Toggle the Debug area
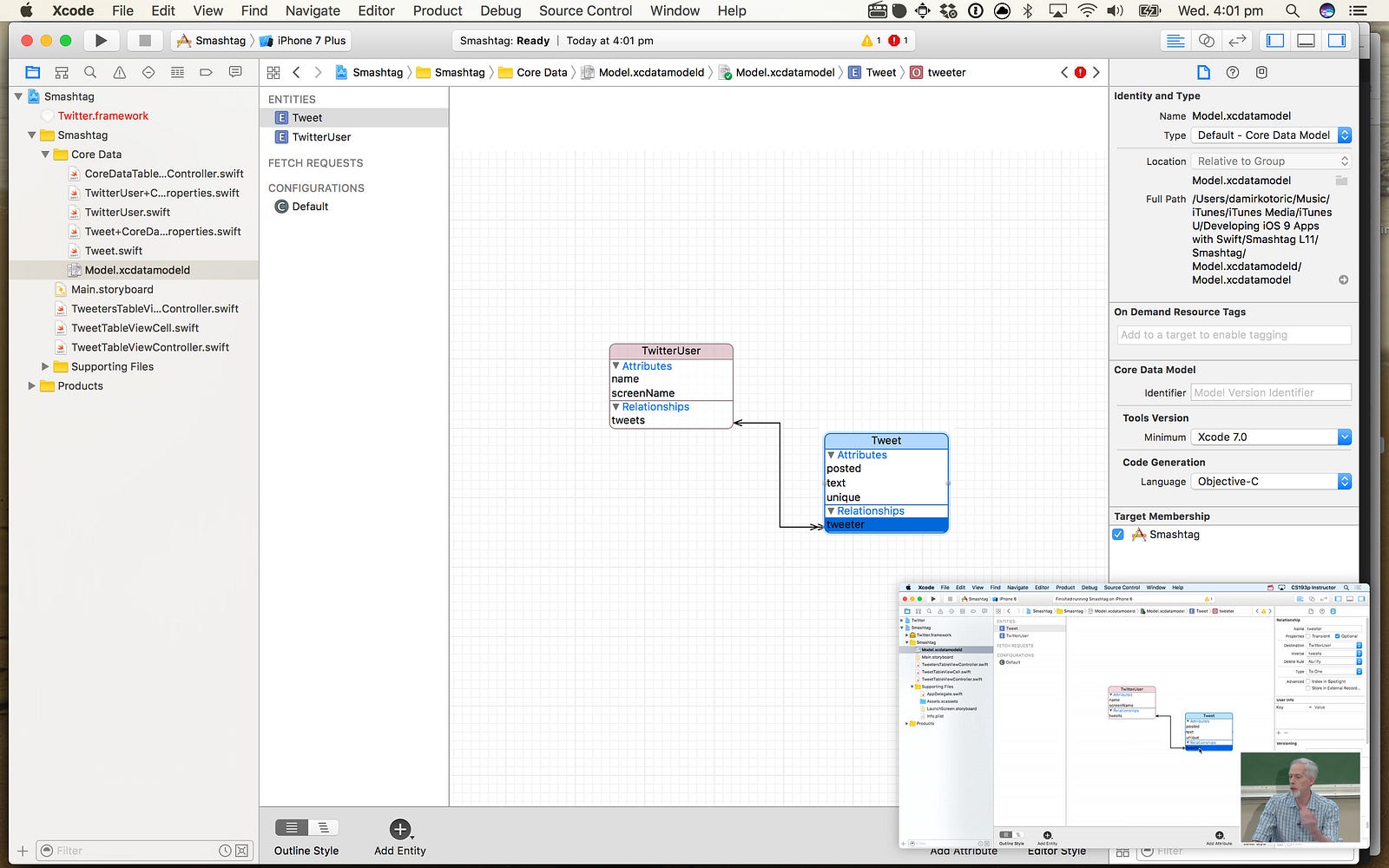1389x868 pixels. click(1306, 41)
